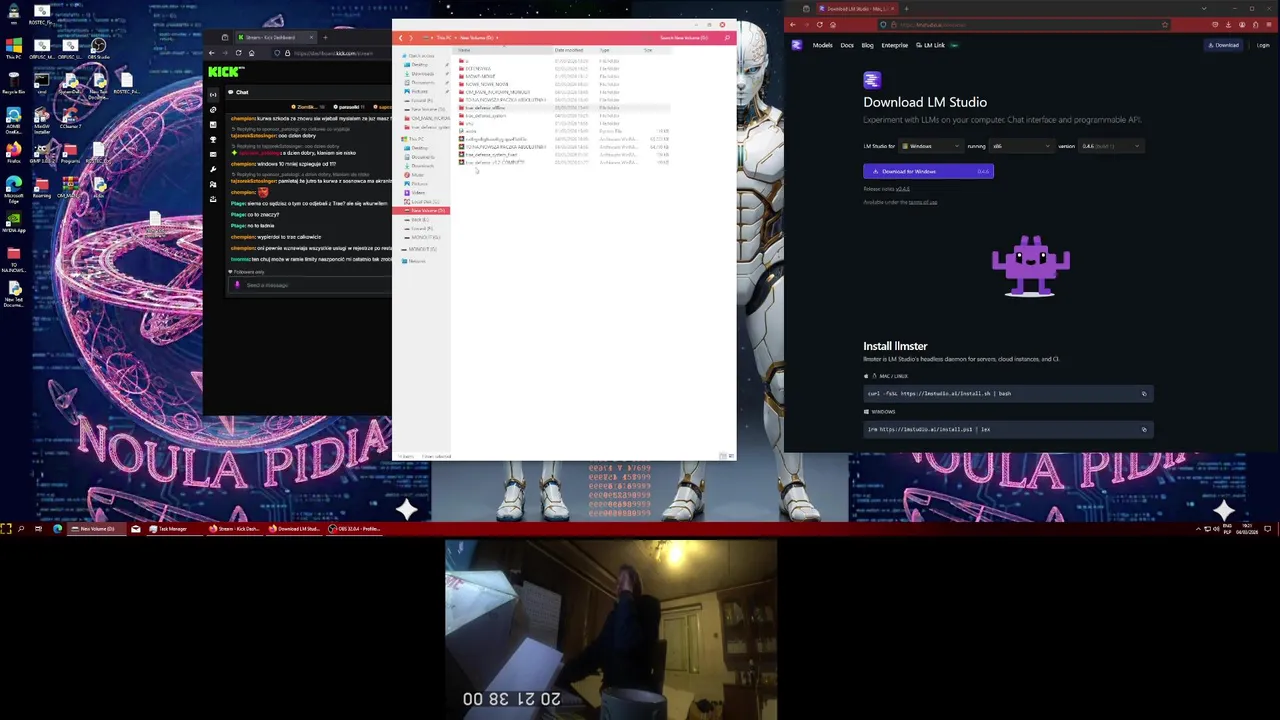Open the 0.4.6 version dropdown
The height and width of the screenshot is (720, 1280).
pos(1110,146)
